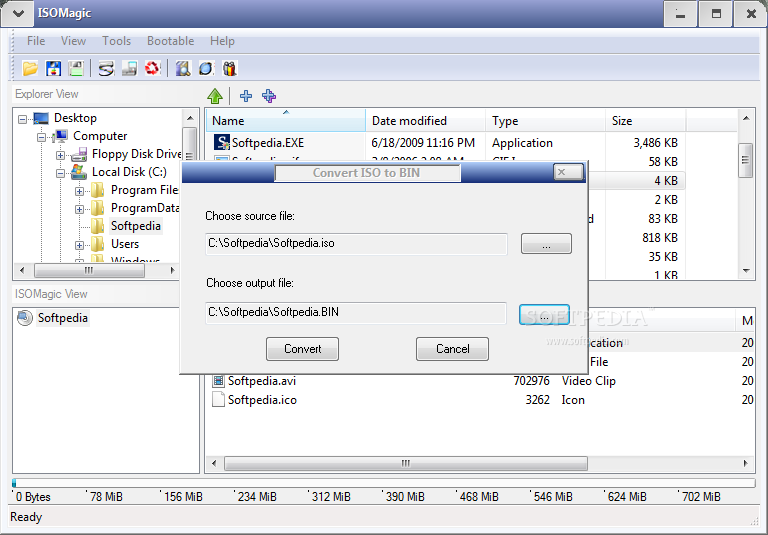
Task: Select the Softpedia.EXE application icon
Action: pyautogui.click(x=221, y=143)
